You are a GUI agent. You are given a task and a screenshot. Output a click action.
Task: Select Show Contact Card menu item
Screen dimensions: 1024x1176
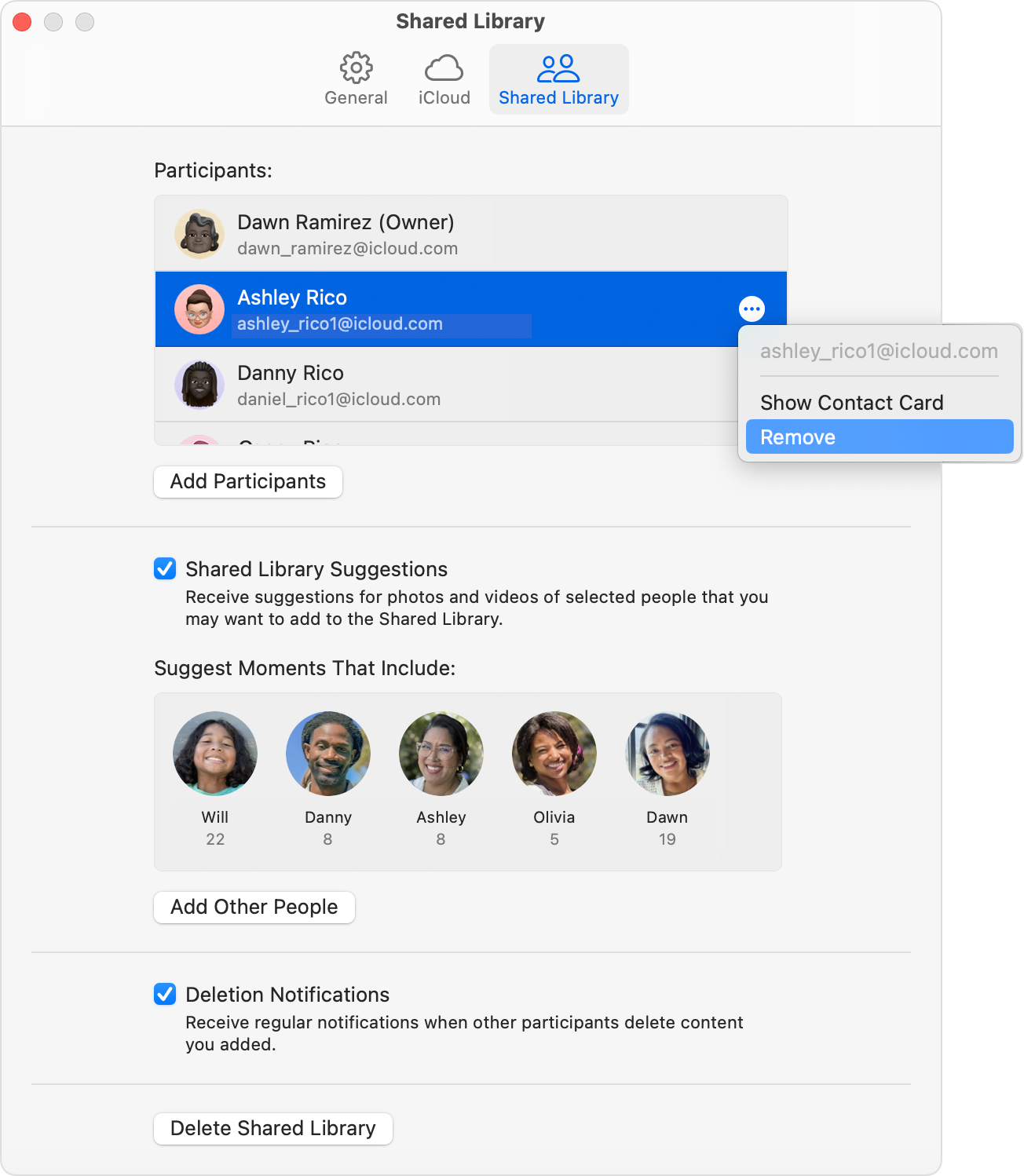[x=851, y=402]
